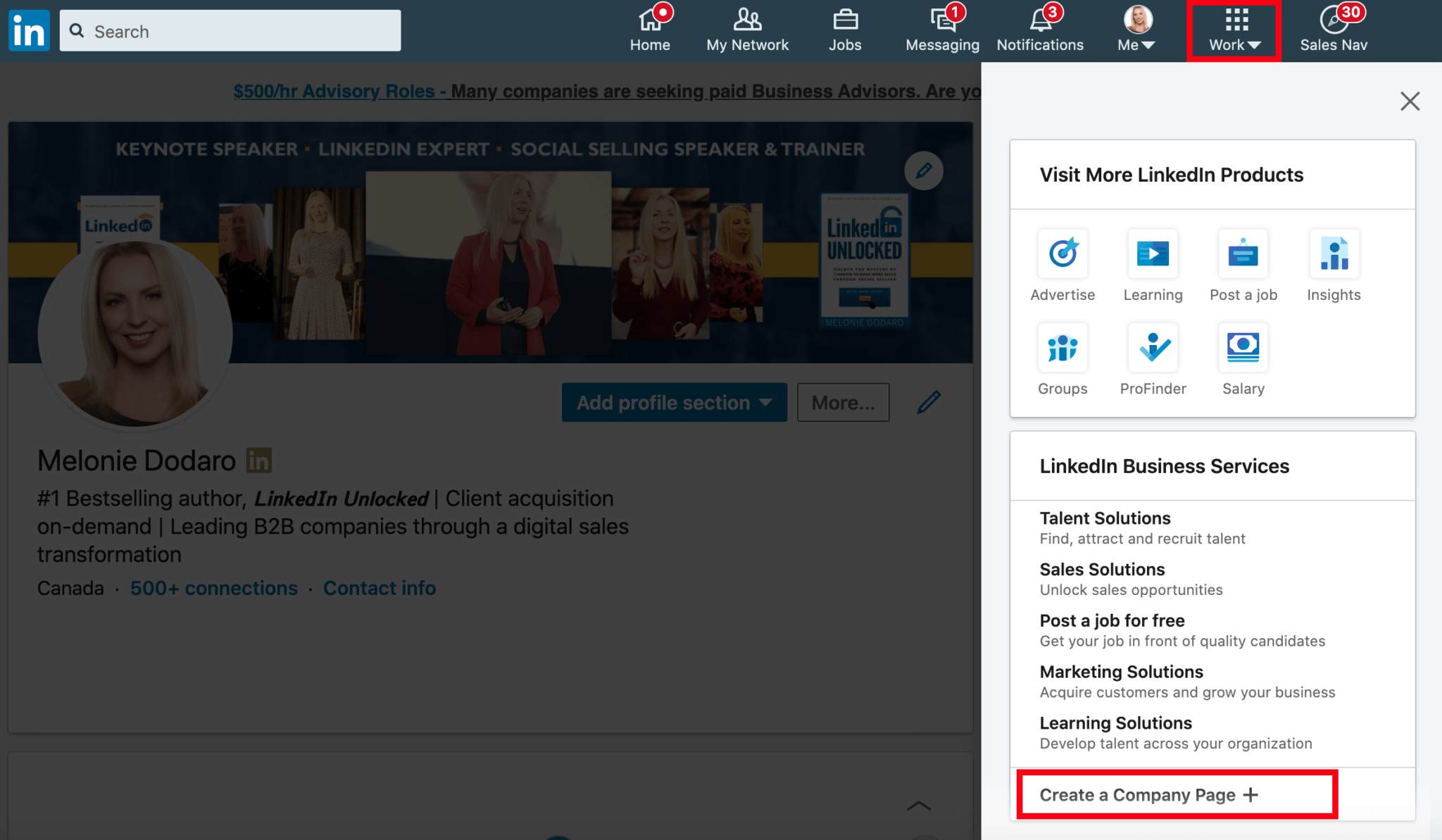Switch to the My Network tab
This screenshot has height=840, width=1442.
(747, 28)
